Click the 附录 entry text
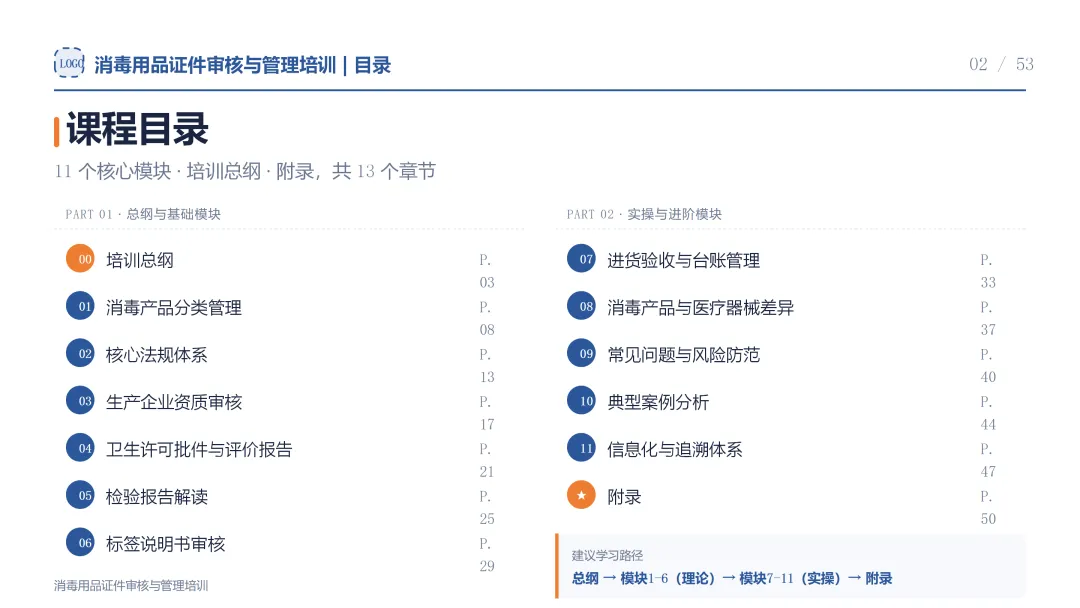Image resolution: width=1080 pixels, height=608 pixels. point(624,497)
